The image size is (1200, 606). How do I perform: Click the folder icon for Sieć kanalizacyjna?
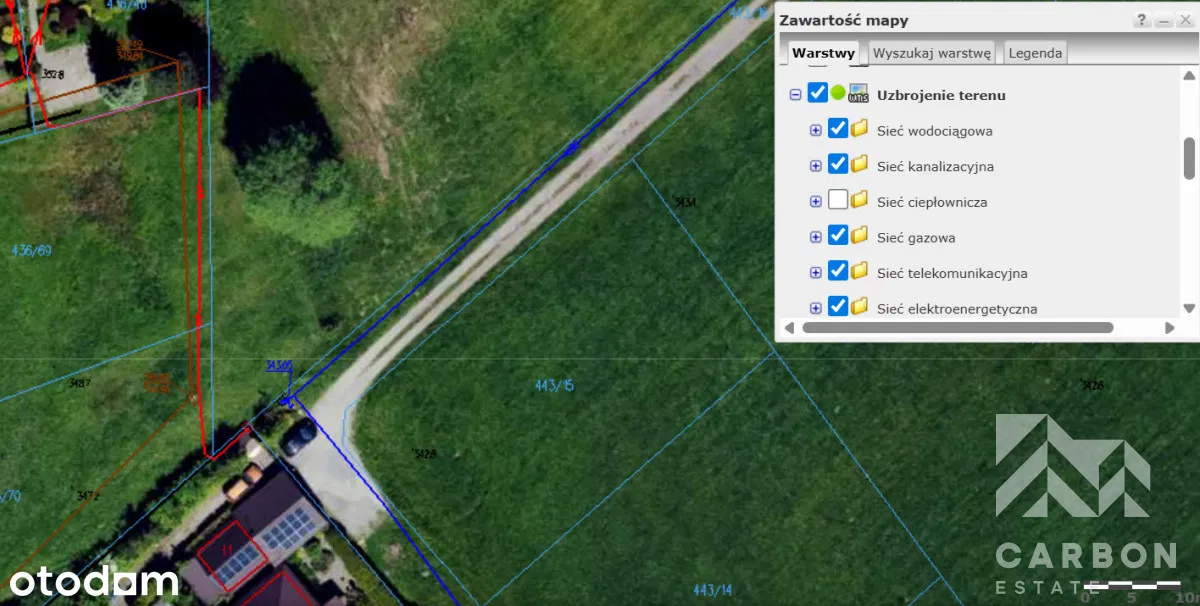859,165
